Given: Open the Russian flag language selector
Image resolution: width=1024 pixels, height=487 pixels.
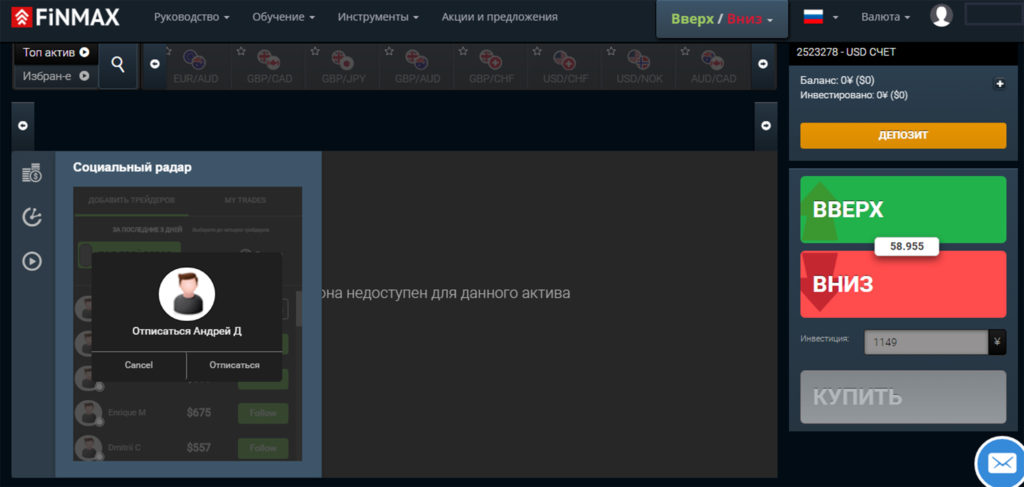Looking at the screenshot, I should coord(821,17).
